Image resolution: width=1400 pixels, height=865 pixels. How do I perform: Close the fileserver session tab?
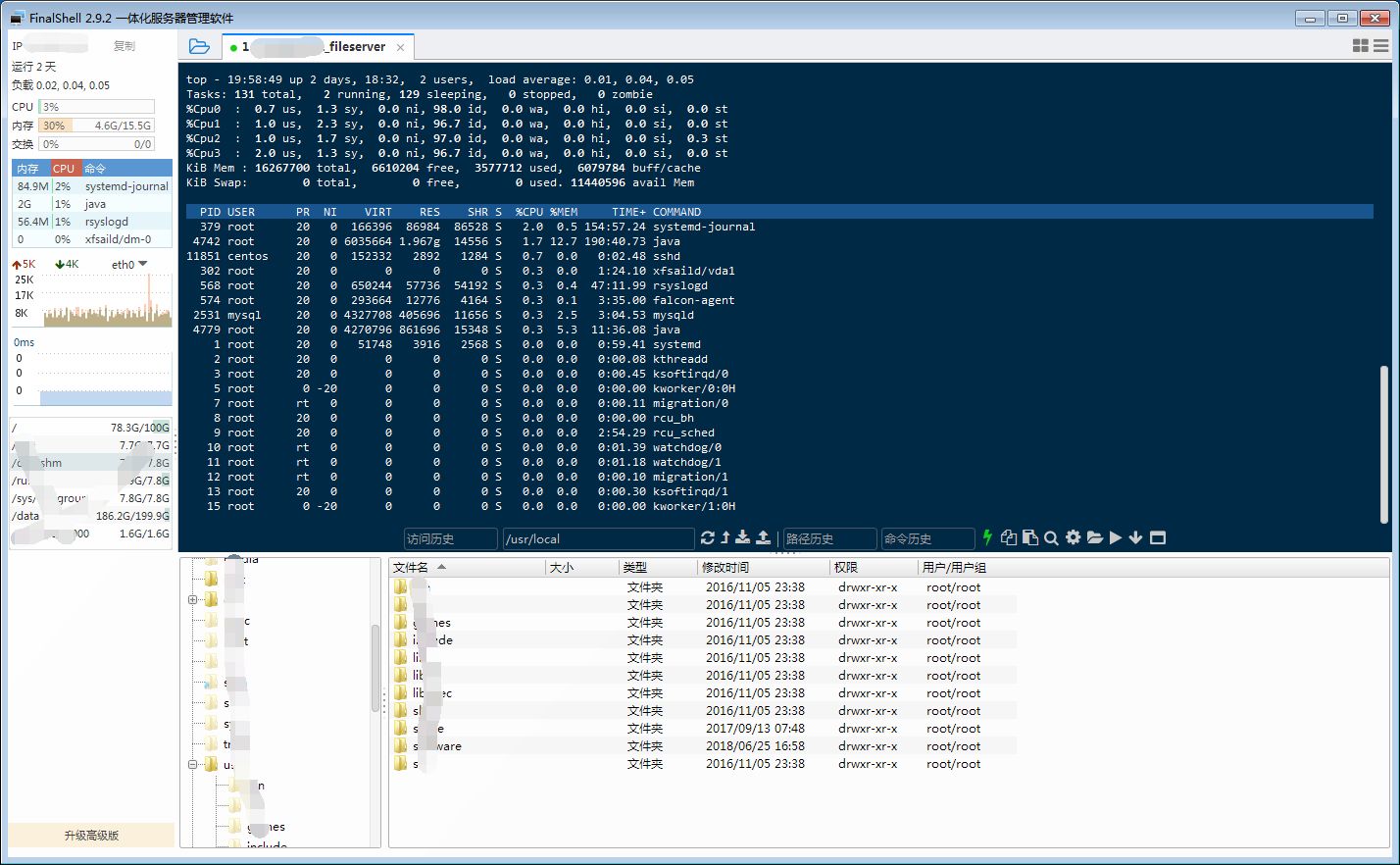pos(400,47)
